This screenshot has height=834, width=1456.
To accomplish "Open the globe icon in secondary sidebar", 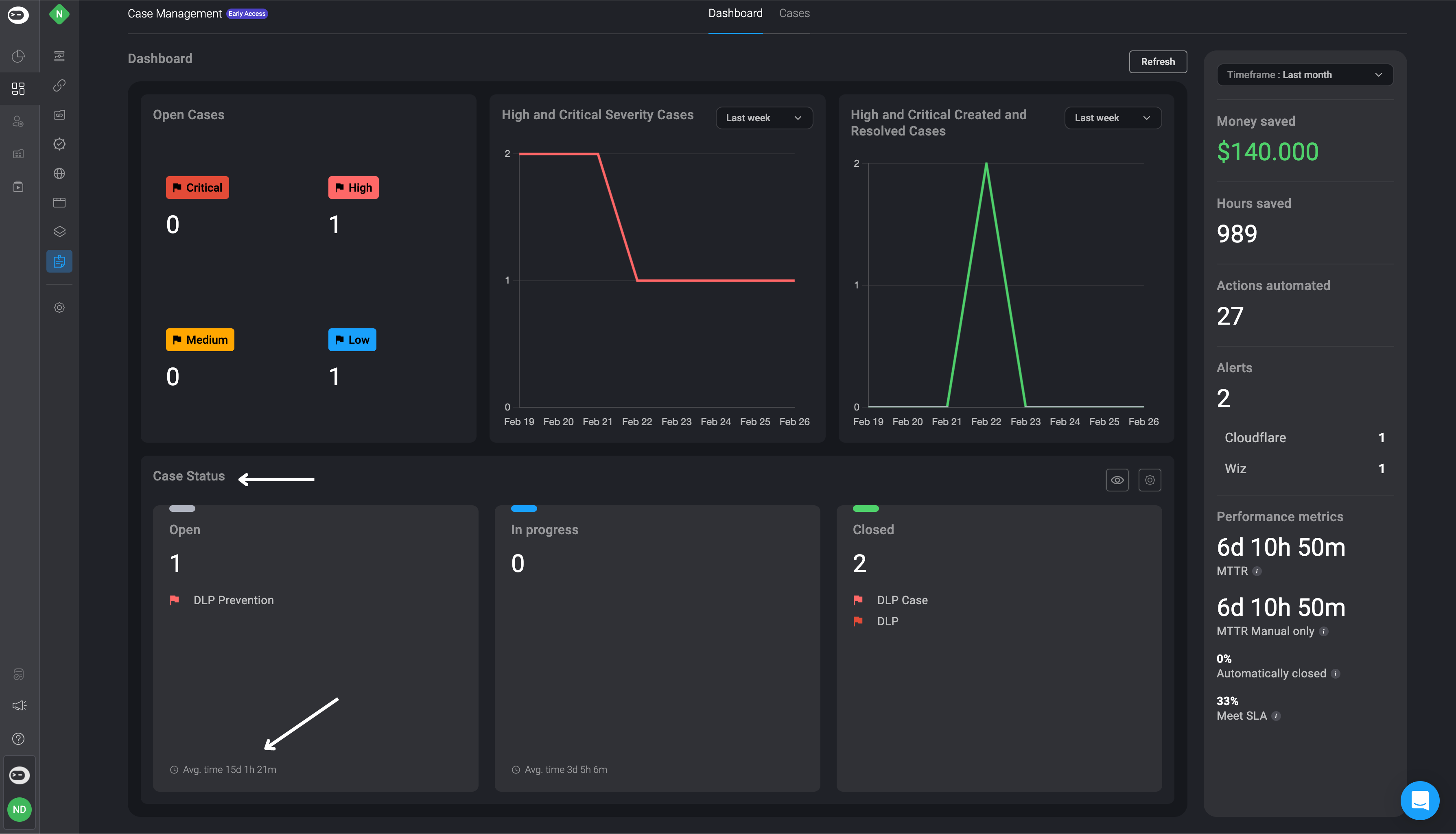I will (59, 173).
